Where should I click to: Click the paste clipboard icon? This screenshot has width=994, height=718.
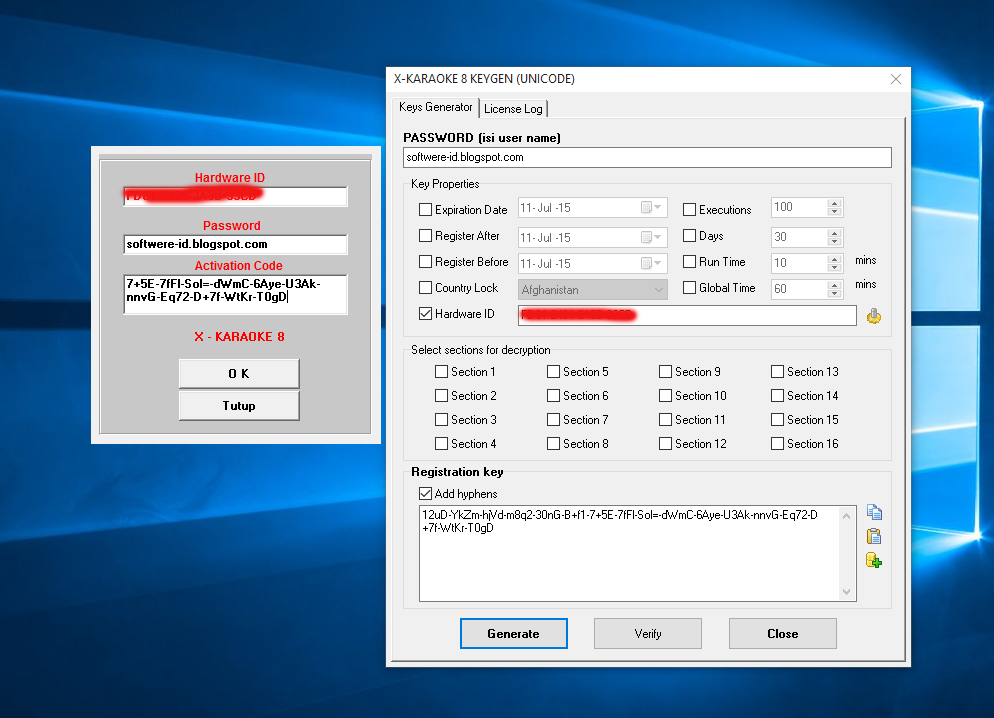[874, 536]
